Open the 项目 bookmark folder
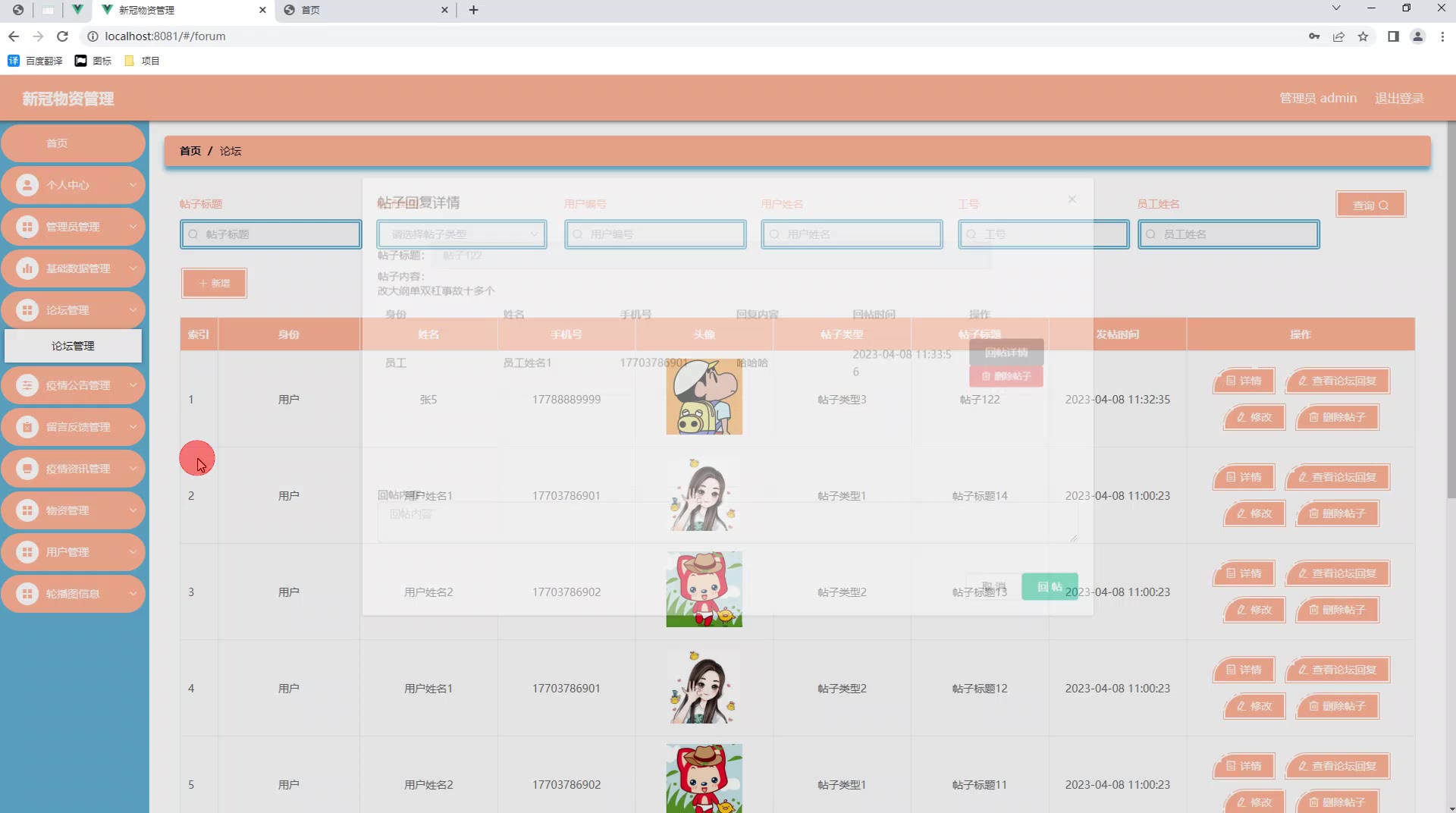The width and height of the screenshot is (1456, 813). (x=142, y=61)
